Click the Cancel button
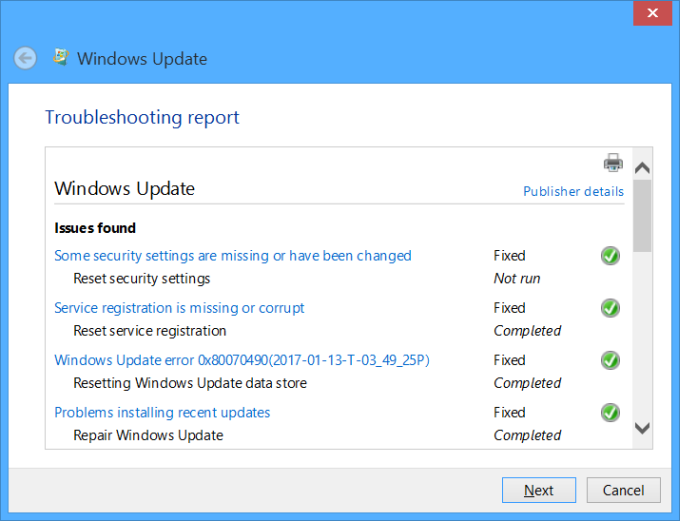Image resolution: width=680 pixels, height=521 pixels. click(x=623, y=490)
